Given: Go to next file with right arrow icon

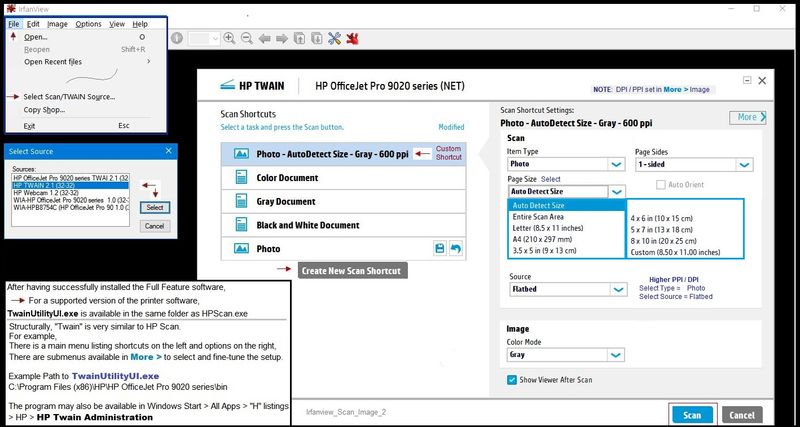Looking at the screenshot, I should (281, 39).
